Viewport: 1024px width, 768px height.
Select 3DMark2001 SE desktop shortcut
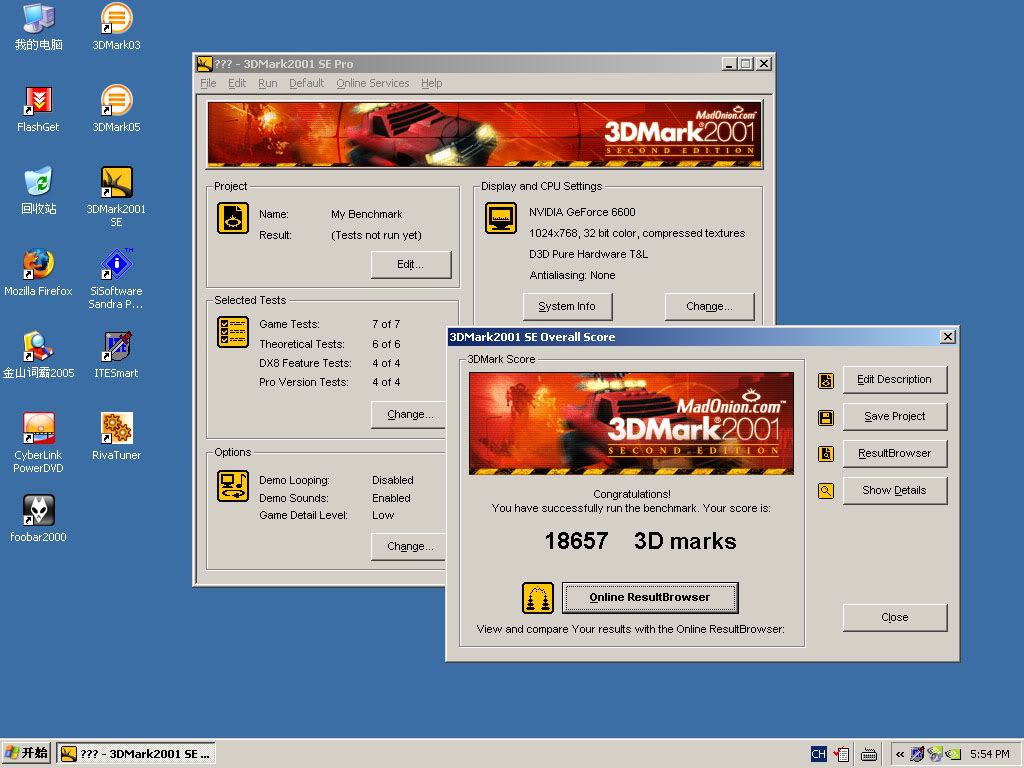point(116,196)
